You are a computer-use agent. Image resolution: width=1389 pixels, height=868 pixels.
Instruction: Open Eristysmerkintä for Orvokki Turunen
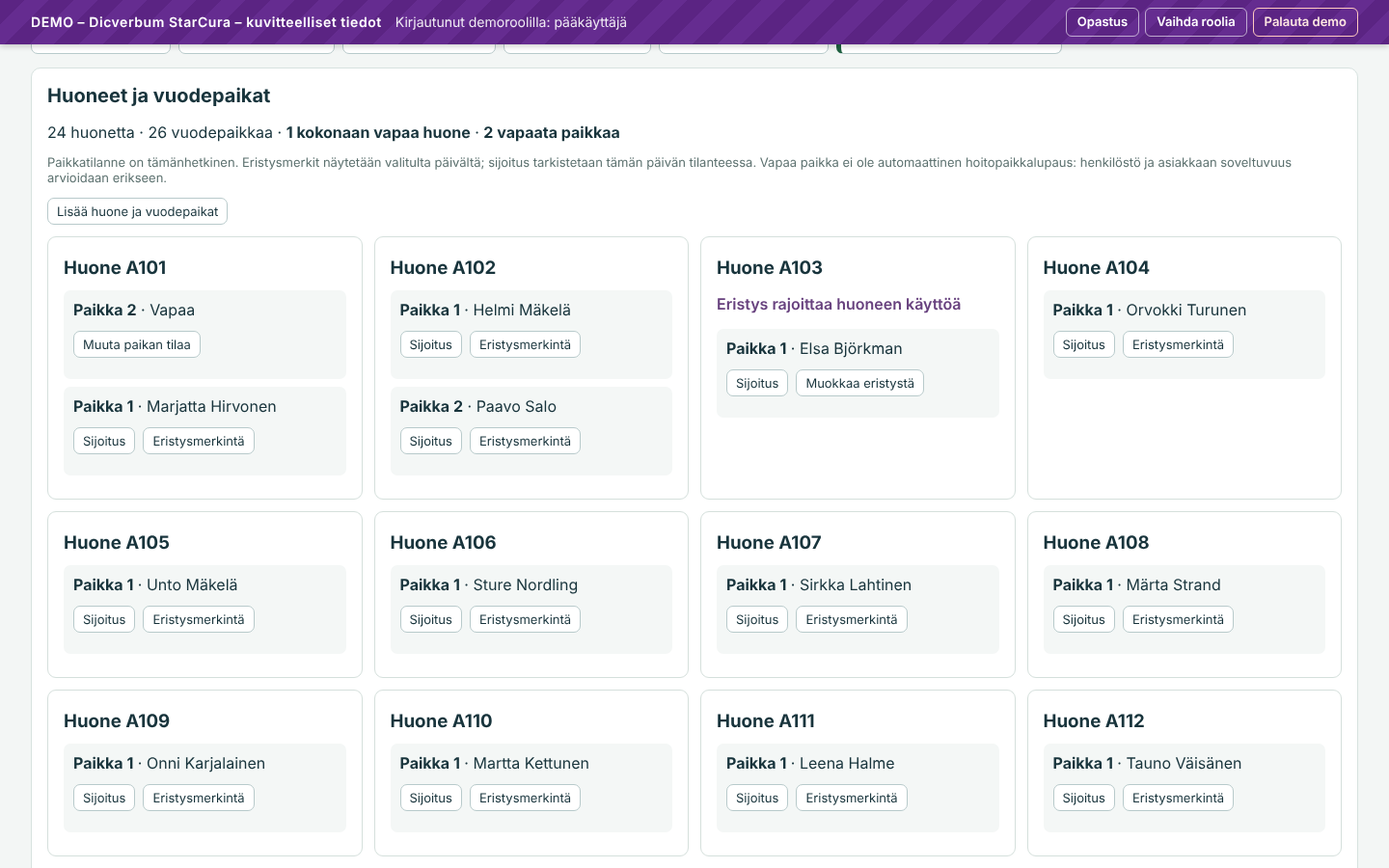point(1178,344)
